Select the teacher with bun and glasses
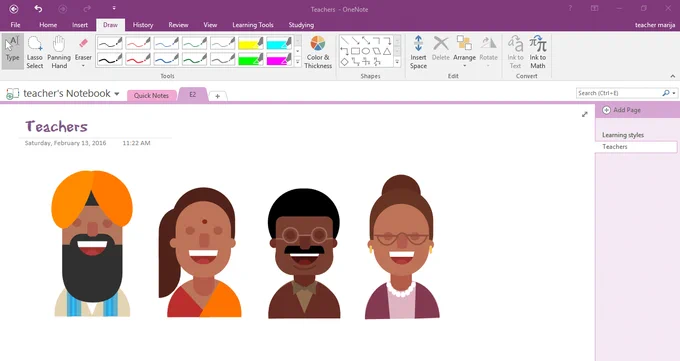The height and width of the screenshot is (361, 680). [x=402, y=247]
